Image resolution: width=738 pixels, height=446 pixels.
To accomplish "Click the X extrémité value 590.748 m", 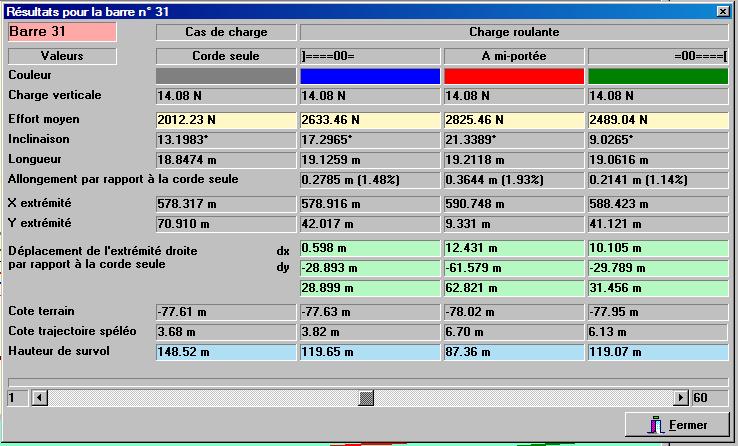I will click(x=514, y=204).
